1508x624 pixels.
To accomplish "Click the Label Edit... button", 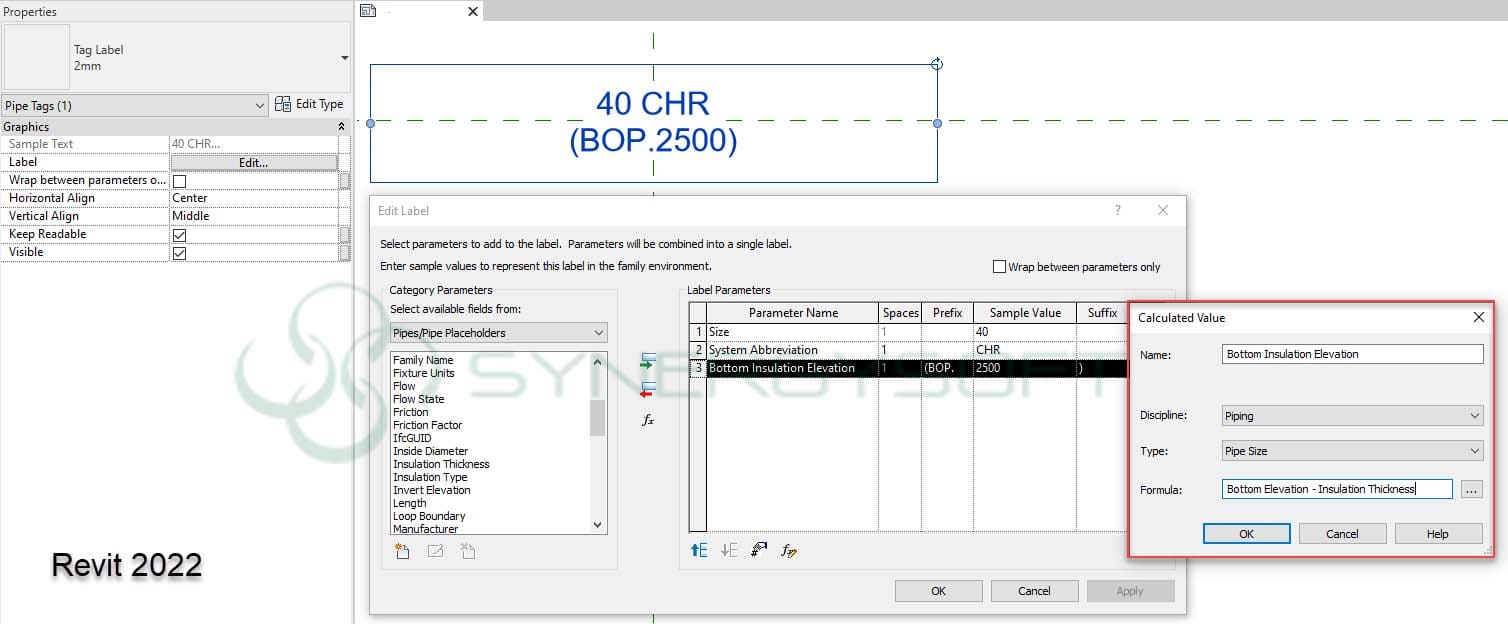I will click(x=253, y=162).
